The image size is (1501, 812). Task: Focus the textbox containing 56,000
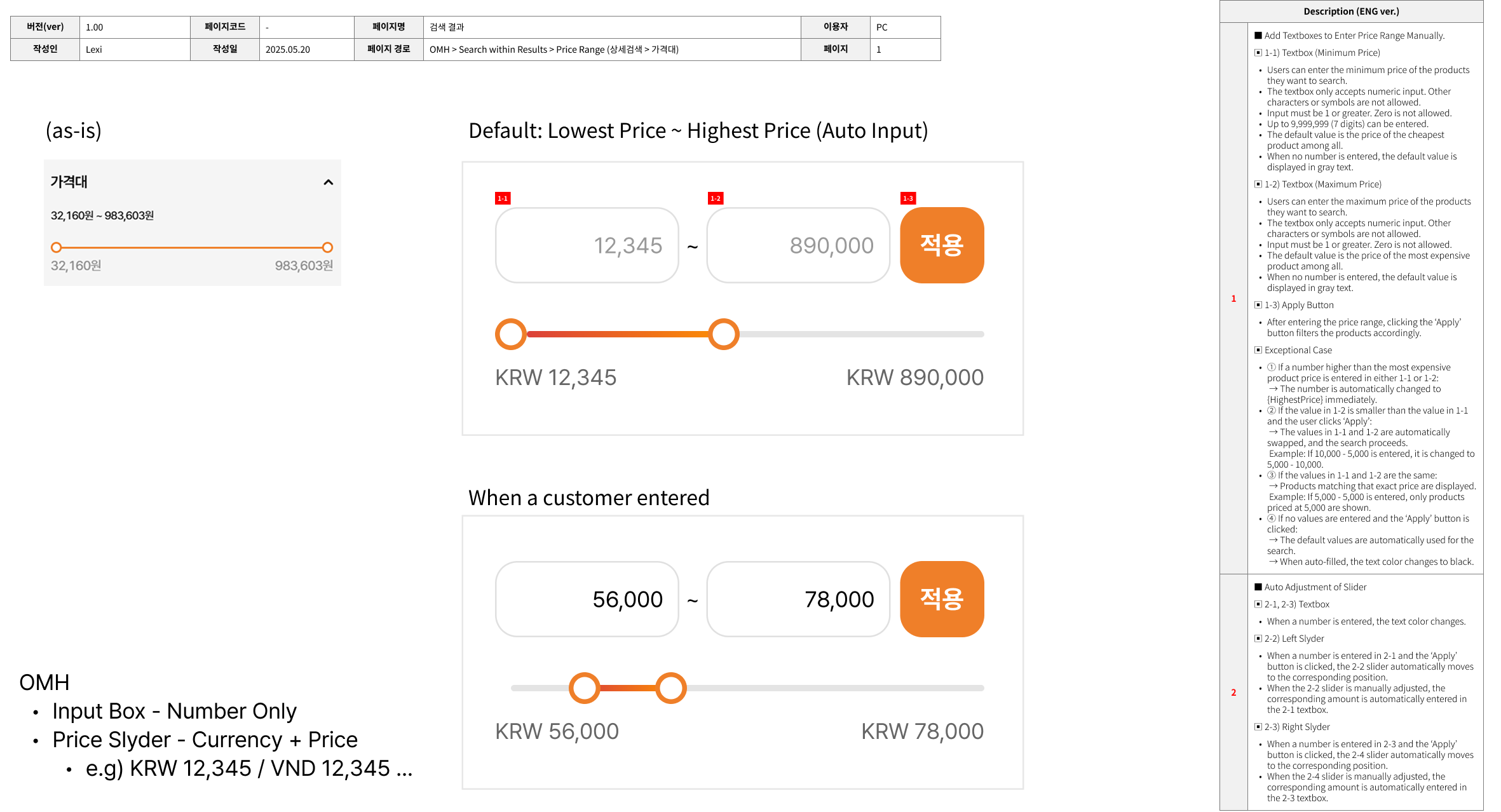(x=587, y=599)
